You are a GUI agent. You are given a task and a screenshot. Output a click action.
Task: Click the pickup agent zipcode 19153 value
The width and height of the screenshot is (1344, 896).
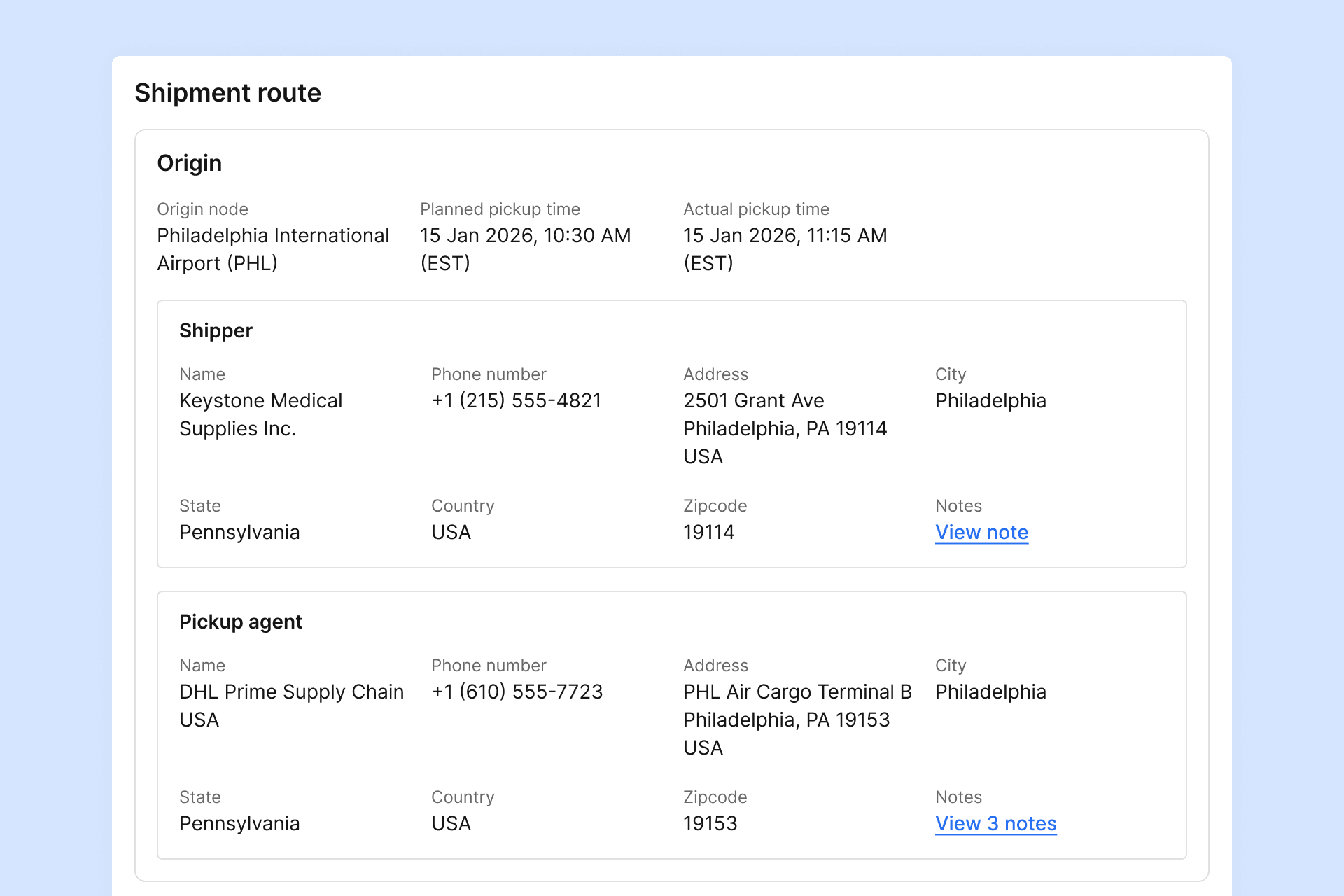710,824
